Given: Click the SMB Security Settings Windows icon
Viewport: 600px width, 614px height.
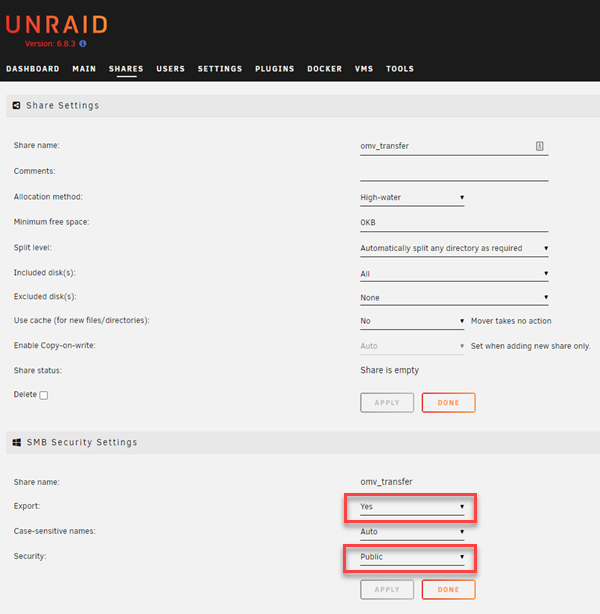Looking at the screenshot, I should pyautogui.click(x=17, y=442).
